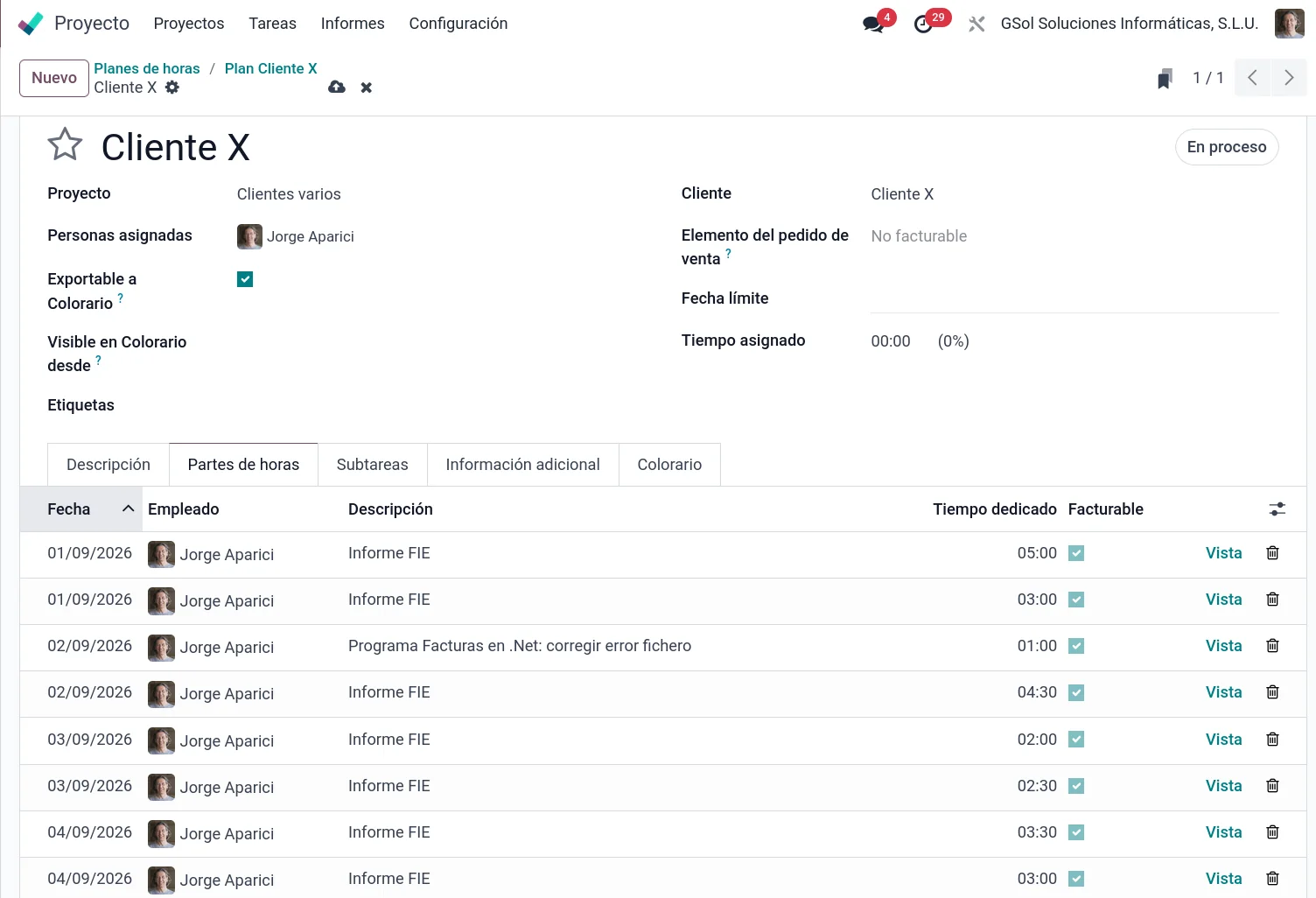The height and width of the screenshot is (898, 1316).
Task: Toggle Facturable on 02/09/2026 04:30 line
Action: click(x=1076, y=692)
